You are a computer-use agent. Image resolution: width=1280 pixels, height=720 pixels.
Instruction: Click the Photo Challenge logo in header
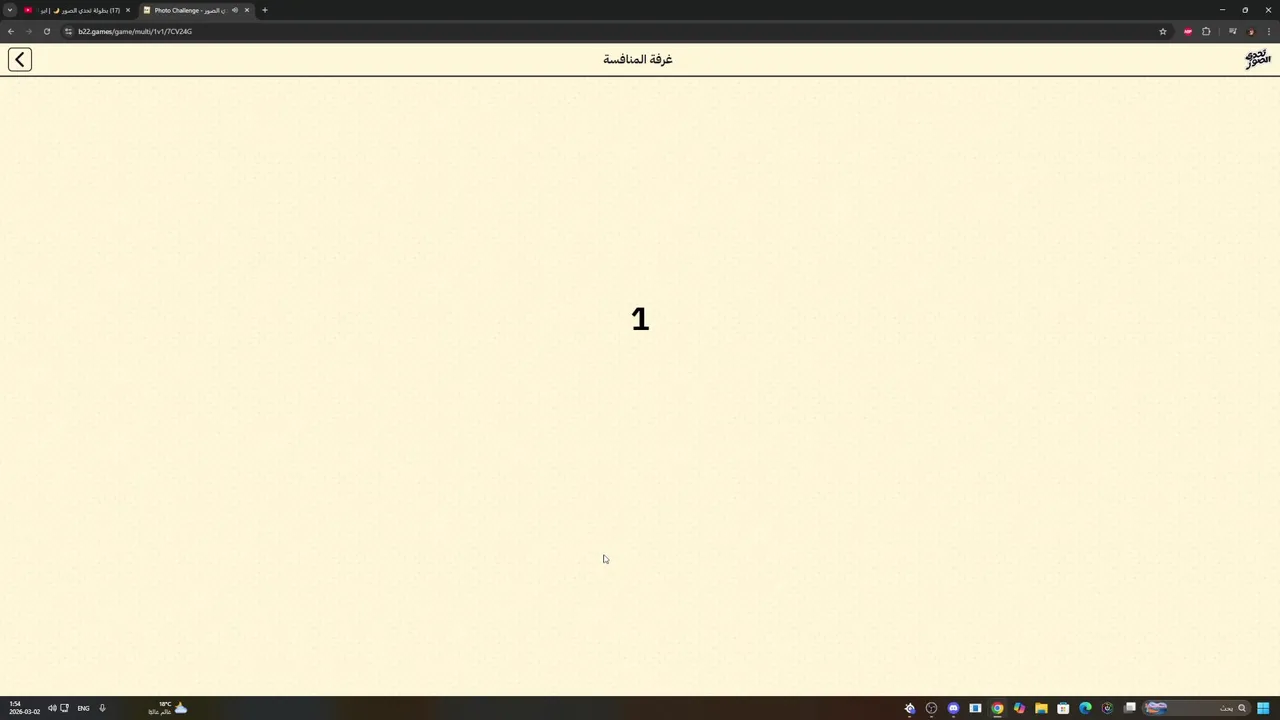pyautogui.click(x=1257, y=60)
